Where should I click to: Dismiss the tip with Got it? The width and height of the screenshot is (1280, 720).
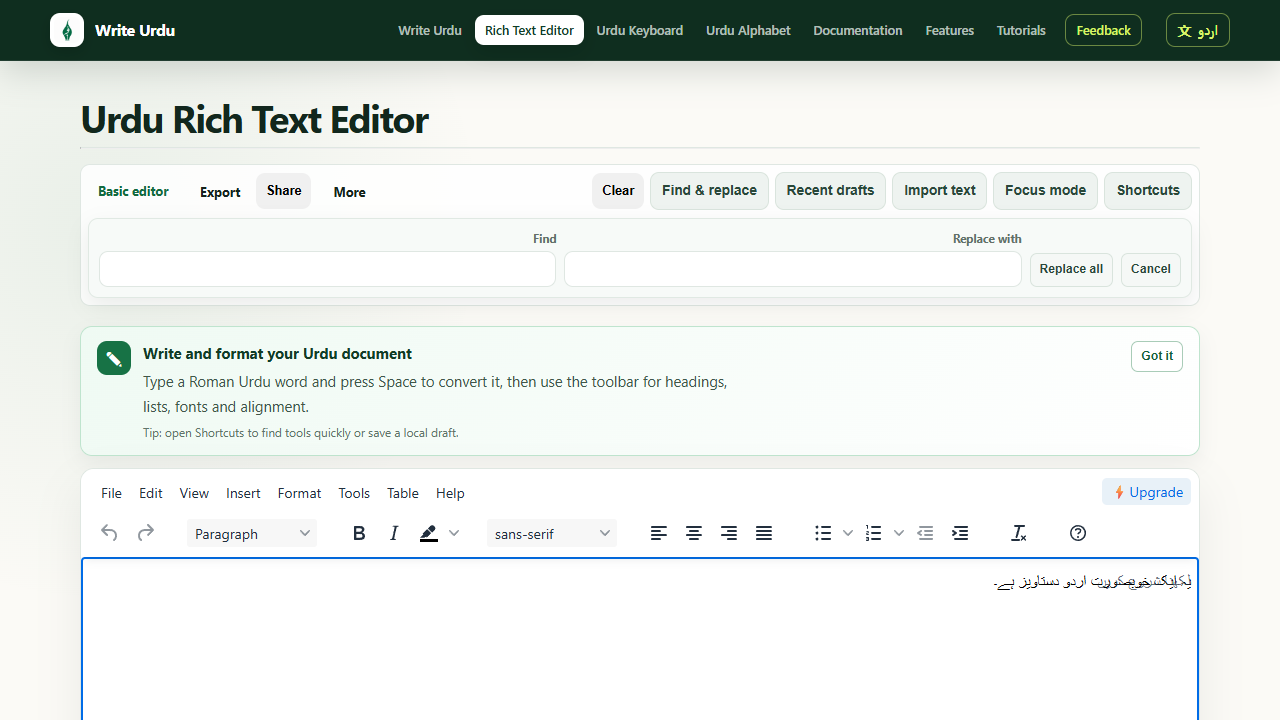pos(1157,356)
